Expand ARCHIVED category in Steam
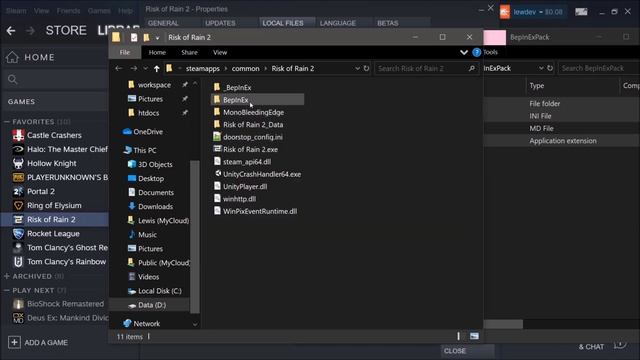Screen dimensions: 640x360 pyautogui.click(x=7, y=276)
